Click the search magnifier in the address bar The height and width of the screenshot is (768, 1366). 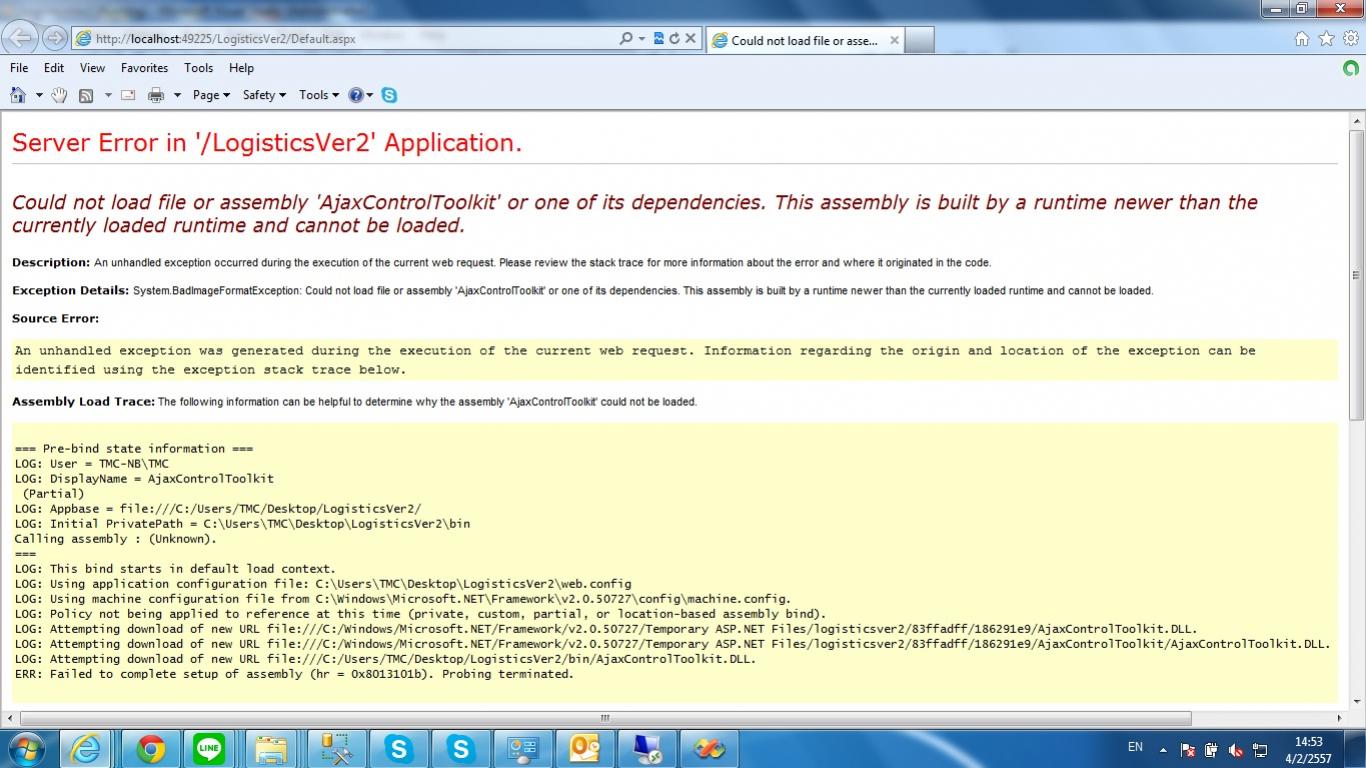(626, 38)
